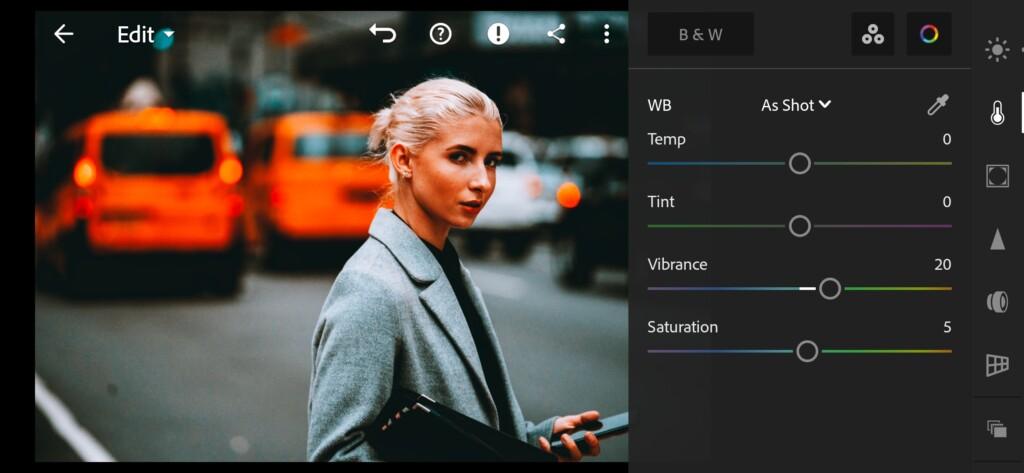The height and width of the screenshot is (473, 1024).
Task: Adjust the Temp slider handle
Action: 799,163
